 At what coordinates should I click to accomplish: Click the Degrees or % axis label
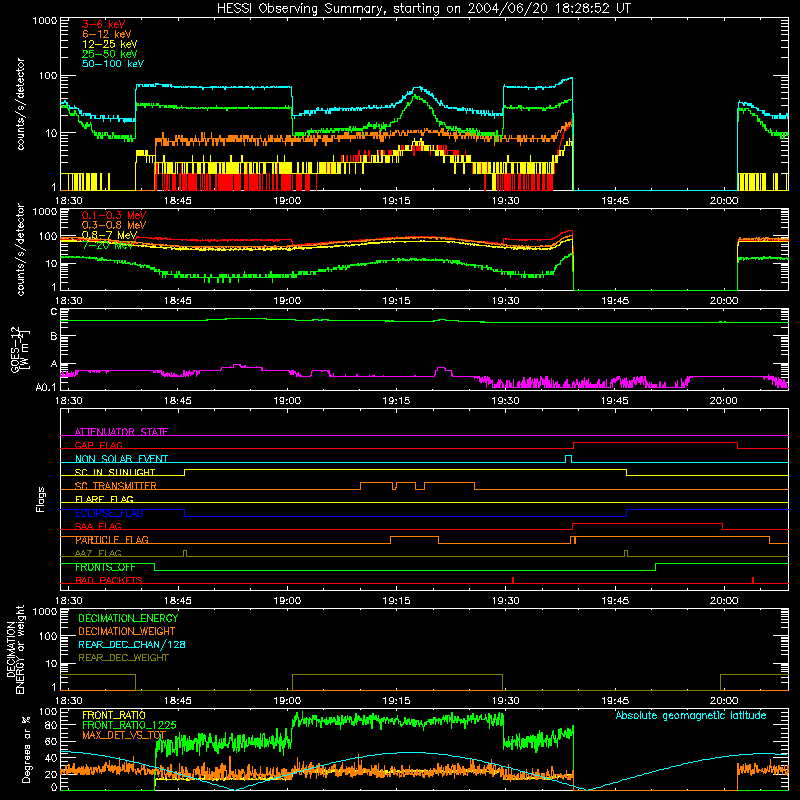click(x=26, y=750)
